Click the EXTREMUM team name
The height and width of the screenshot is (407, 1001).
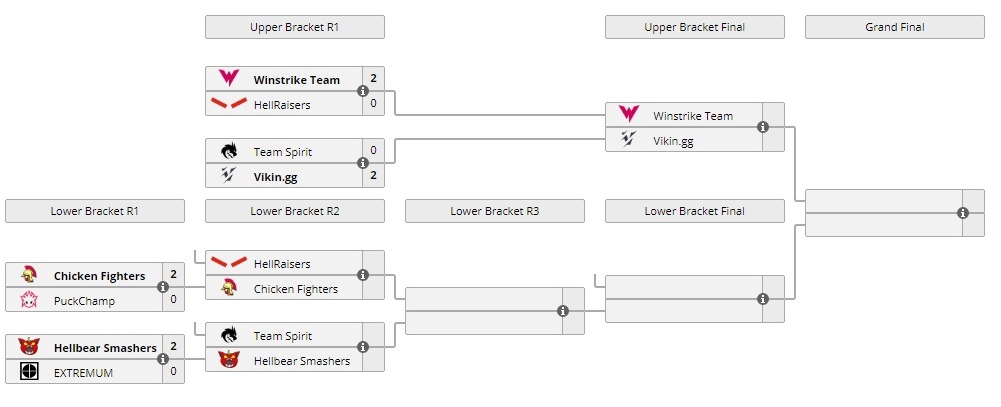point(84,372)
